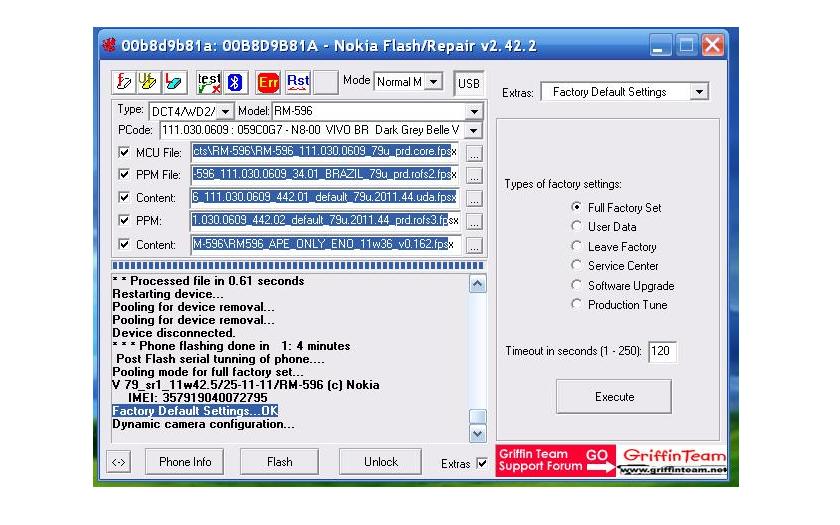This screenshot has height=525, width=840.
Task: Click the red and blue eraser toolbar icon
Action: click(174, 82)
